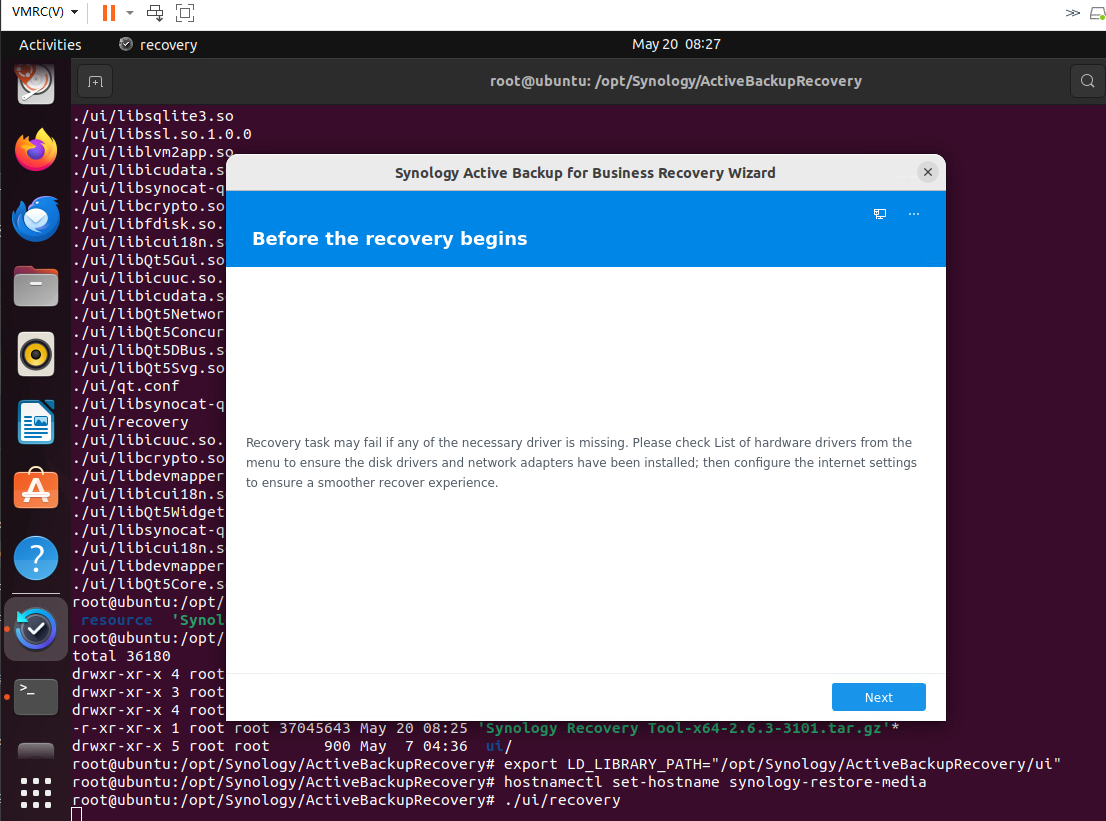Toggle VMRC full screen mode

pyautogui.click(x=185, y=13)
